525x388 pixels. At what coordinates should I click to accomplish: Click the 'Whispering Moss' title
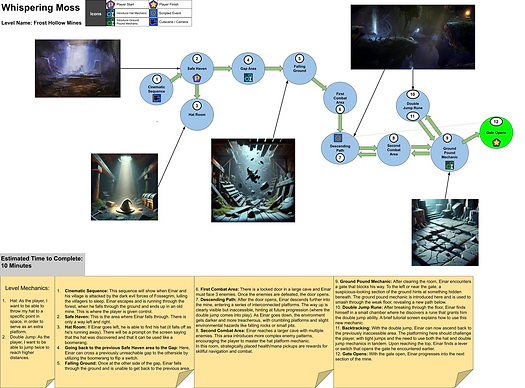[41, 8]
